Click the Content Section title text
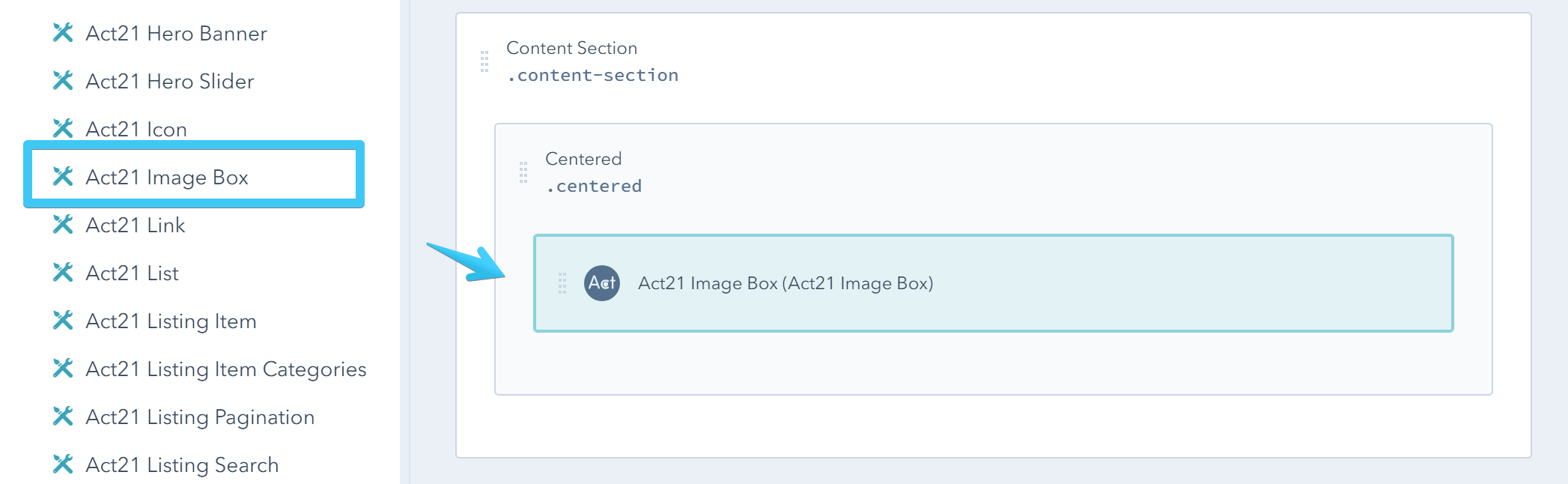1568x484 pixels. click(572, 47)
